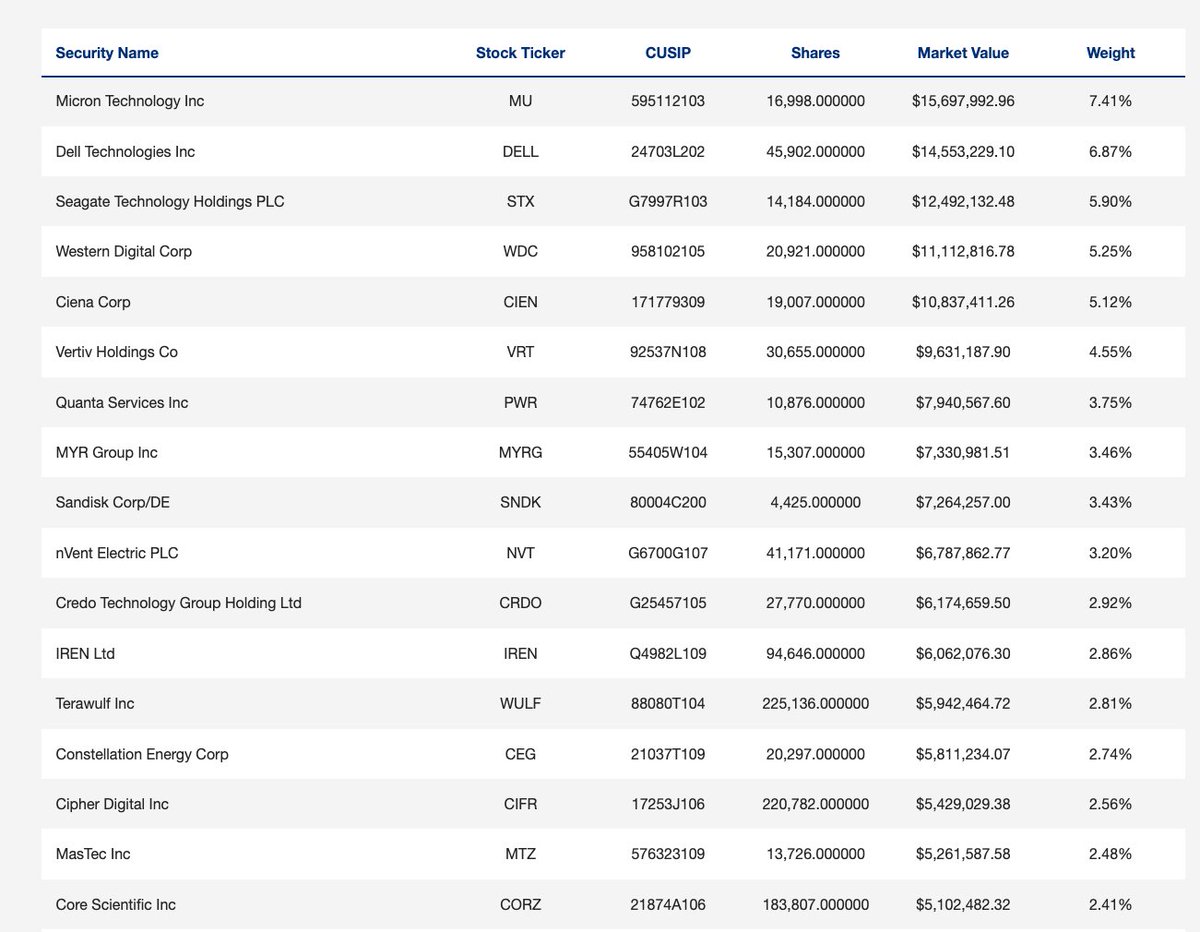
Task: Click the Weight column header
Action: click(x=1111, y=53)
